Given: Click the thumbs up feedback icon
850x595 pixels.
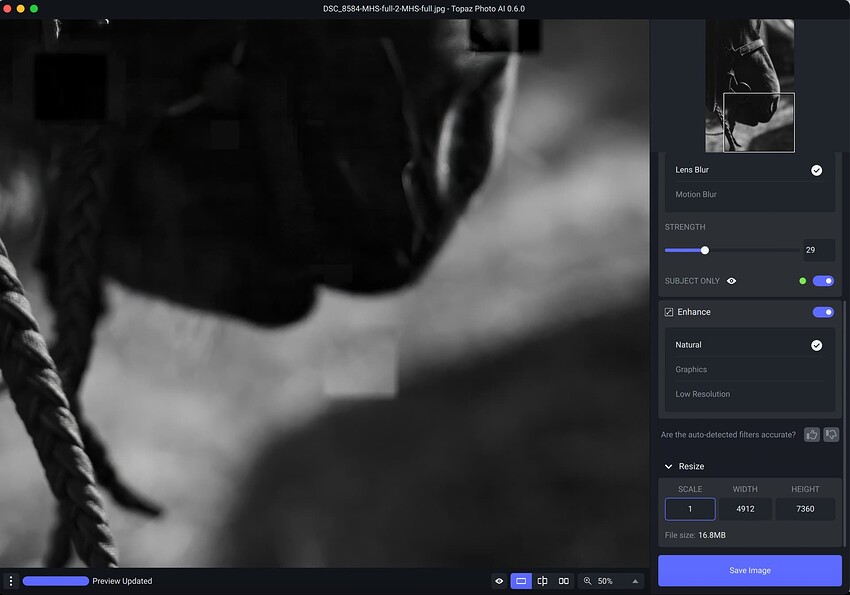Looking at the screenshot, I should [811, 434].
